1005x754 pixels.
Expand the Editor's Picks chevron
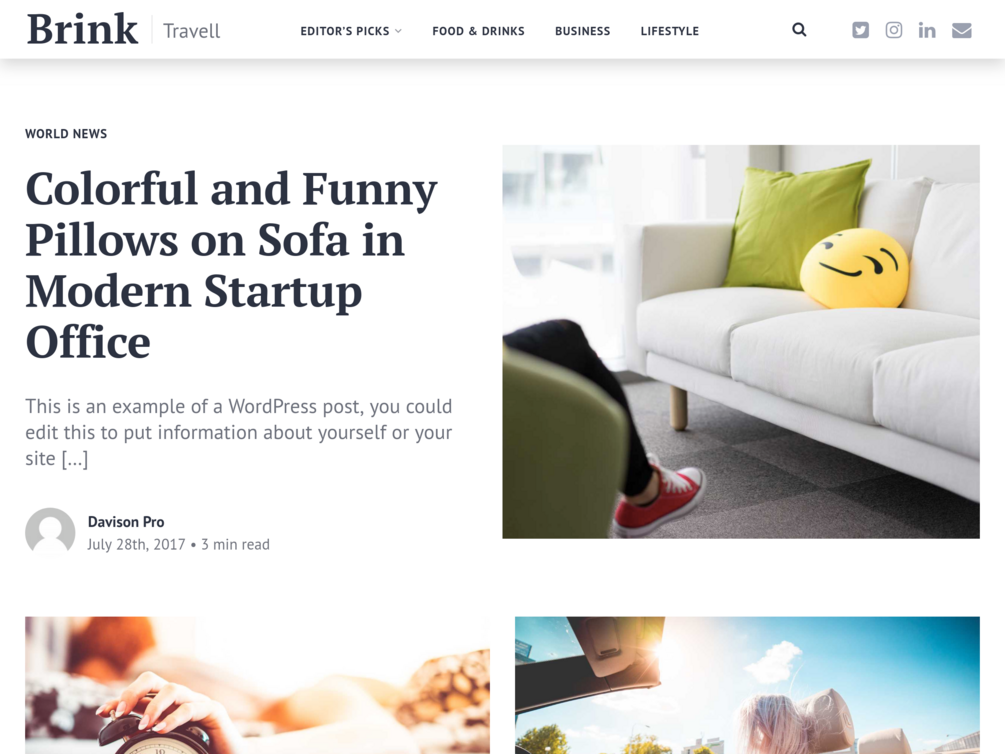pyautogui.click(x=398, y=31)
